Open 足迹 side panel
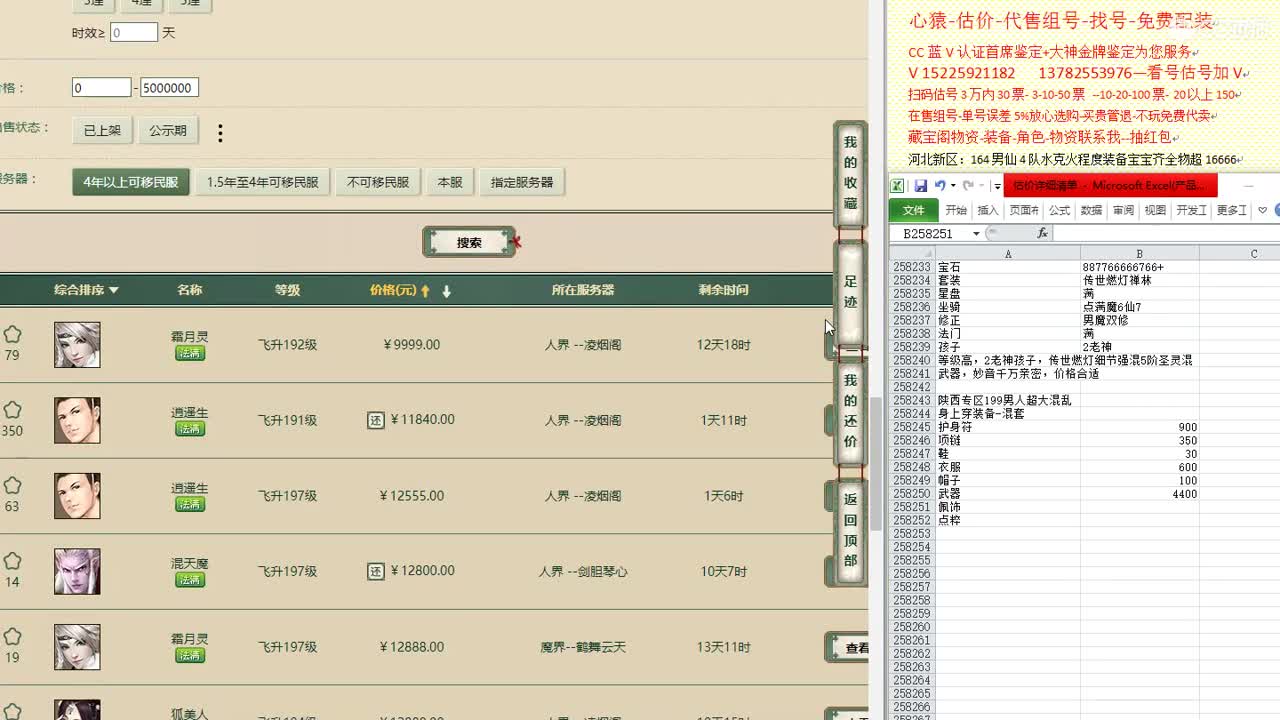The height and width of the screenshot is (720, 1280). click(850, 292)
